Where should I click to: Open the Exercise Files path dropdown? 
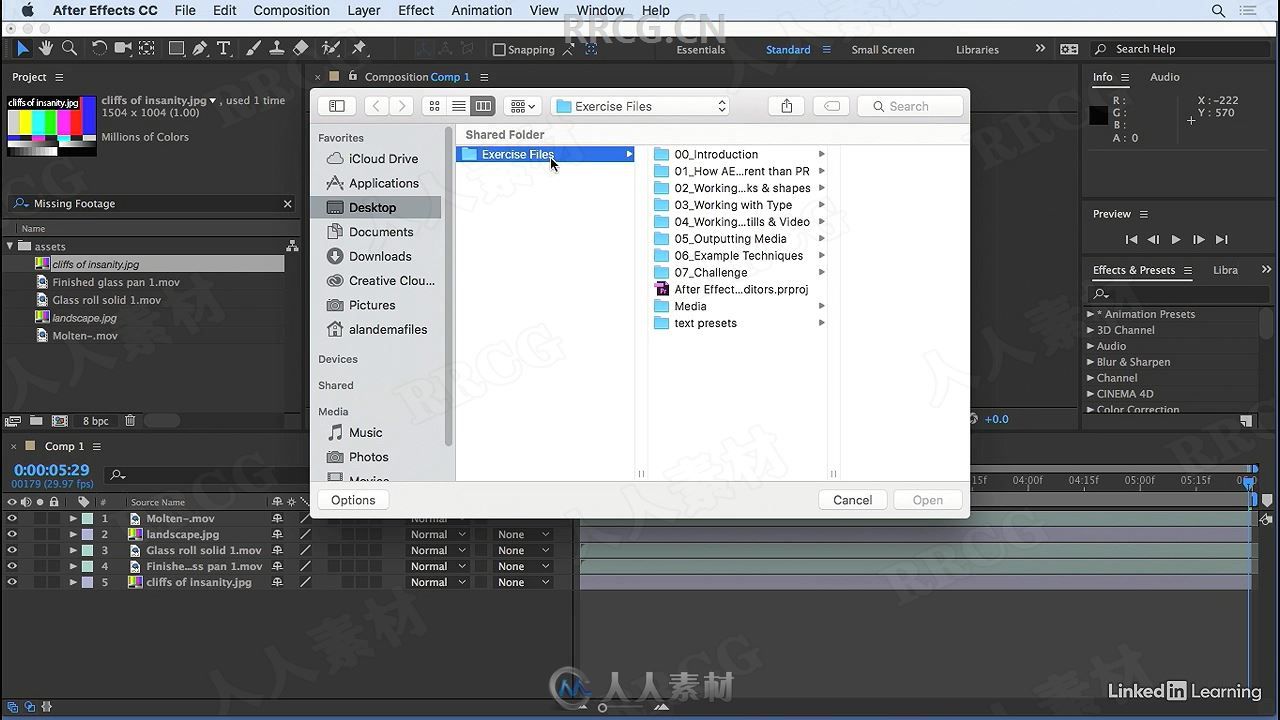(641, 106)
